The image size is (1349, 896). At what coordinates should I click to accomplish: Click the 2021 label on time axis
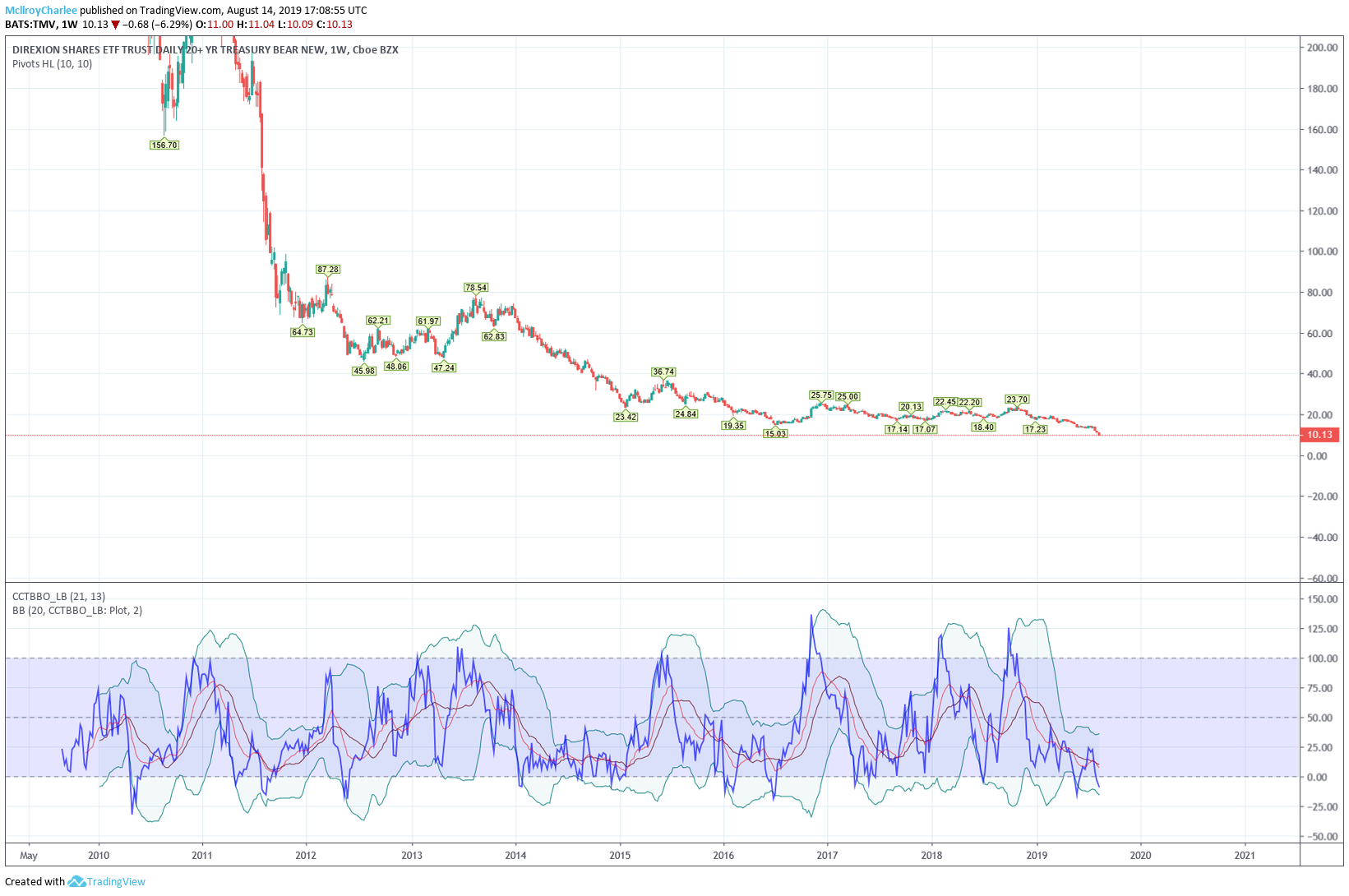click(1245, 855)
